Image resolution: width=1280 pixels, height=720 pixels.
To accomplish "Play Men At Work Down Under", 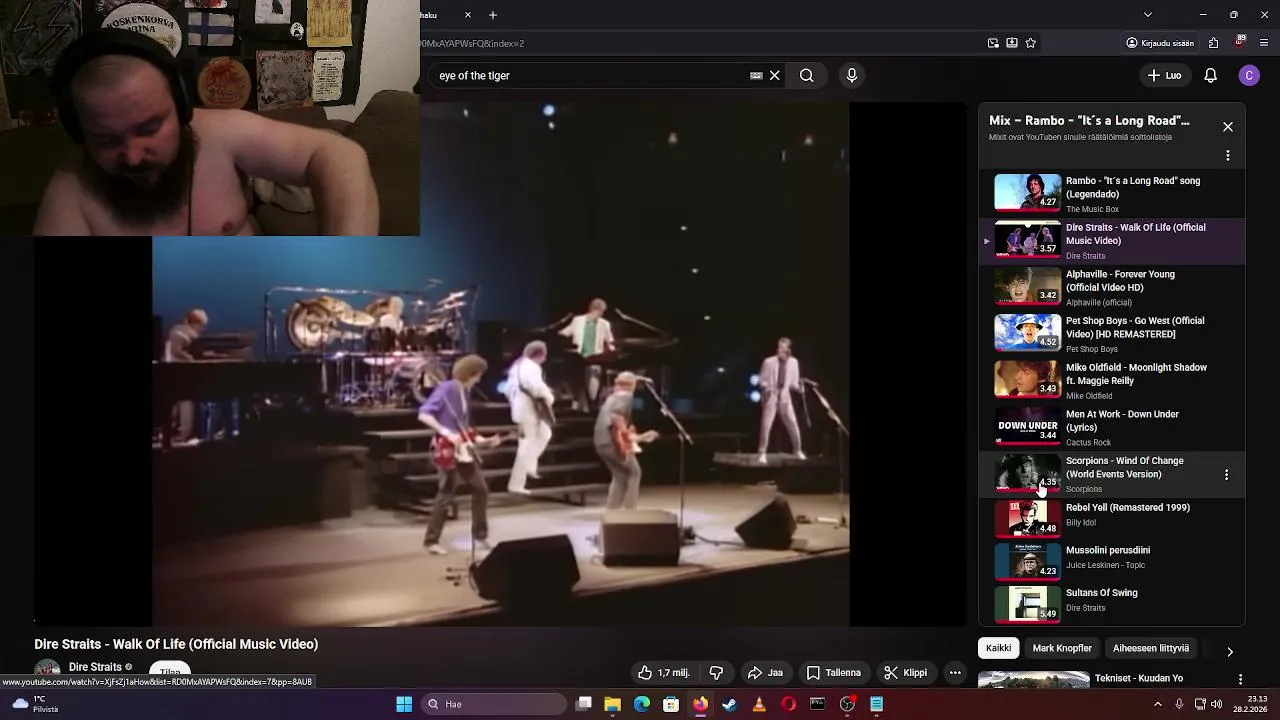I will [1112, 427].
